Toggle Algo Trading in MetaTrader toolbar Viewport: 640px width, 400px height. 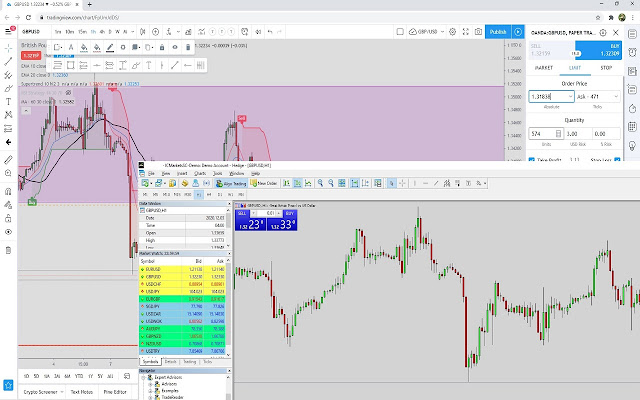pyautogui.click(x=231, y=183)
